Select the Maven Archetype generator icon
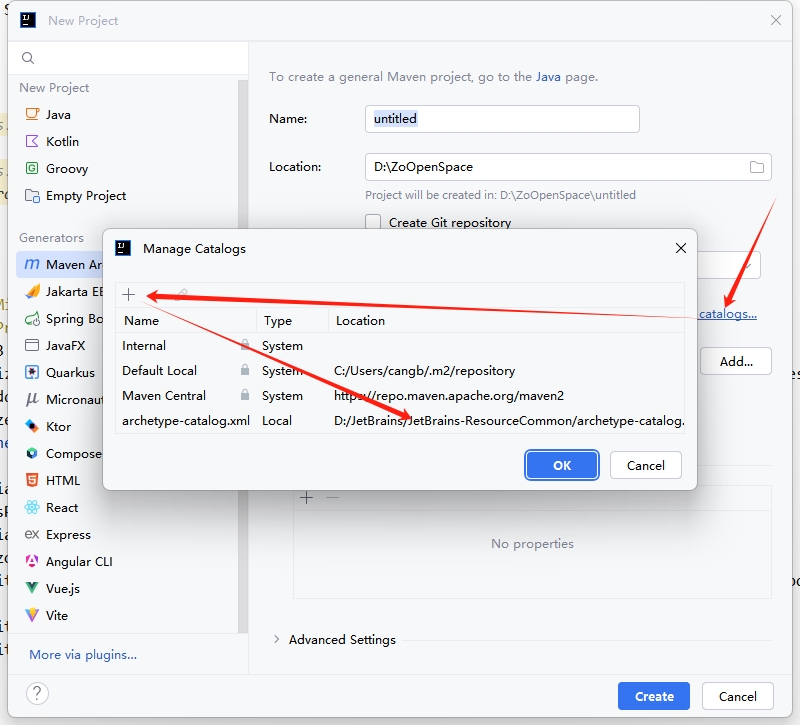This screenshot has width=800, height=725. 32,264
